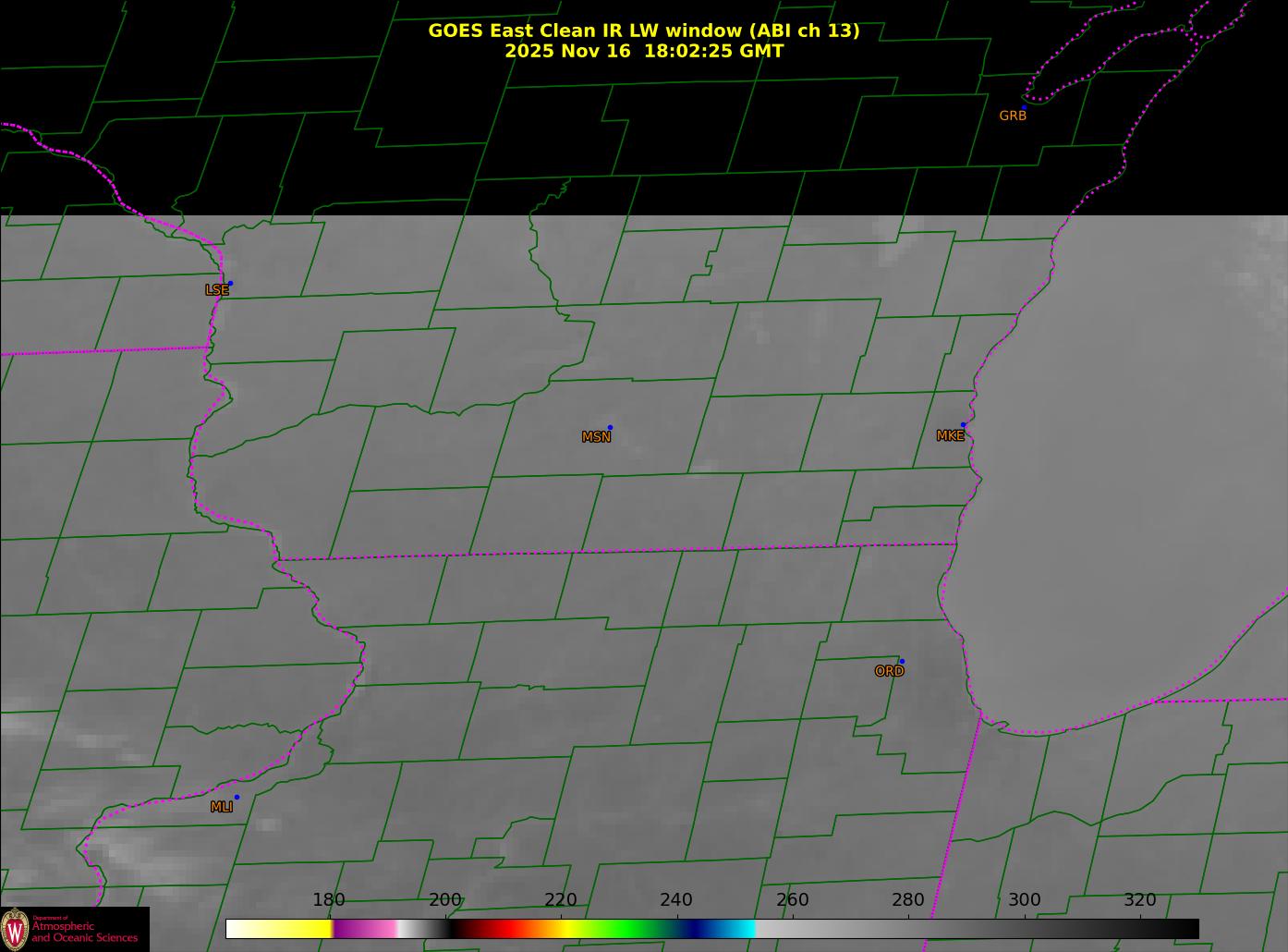
Task: Click the MSN station marker
Action: (x=610, y=428)
